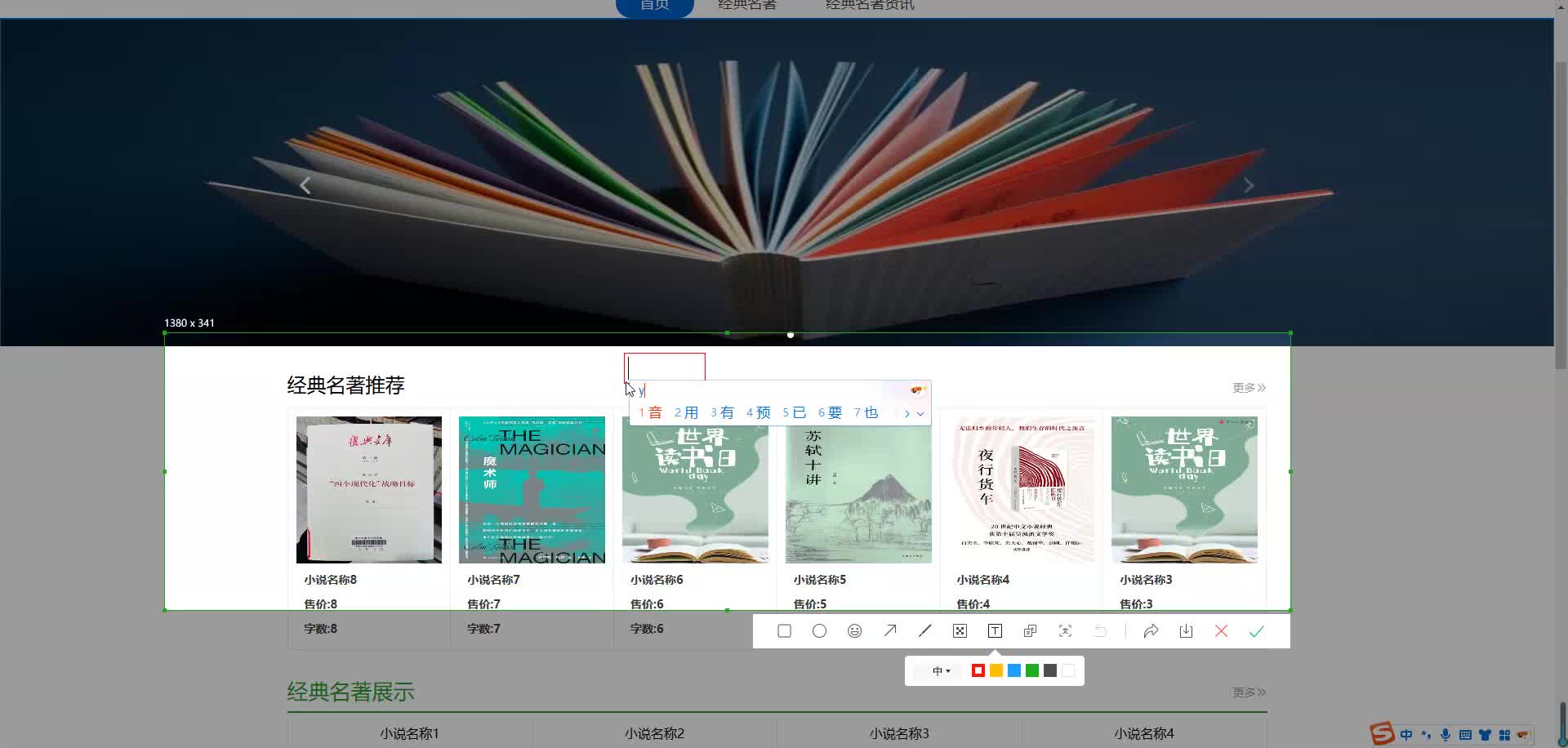
Task: Choose IME candidate 4 预
Action: tap(759, 413)
